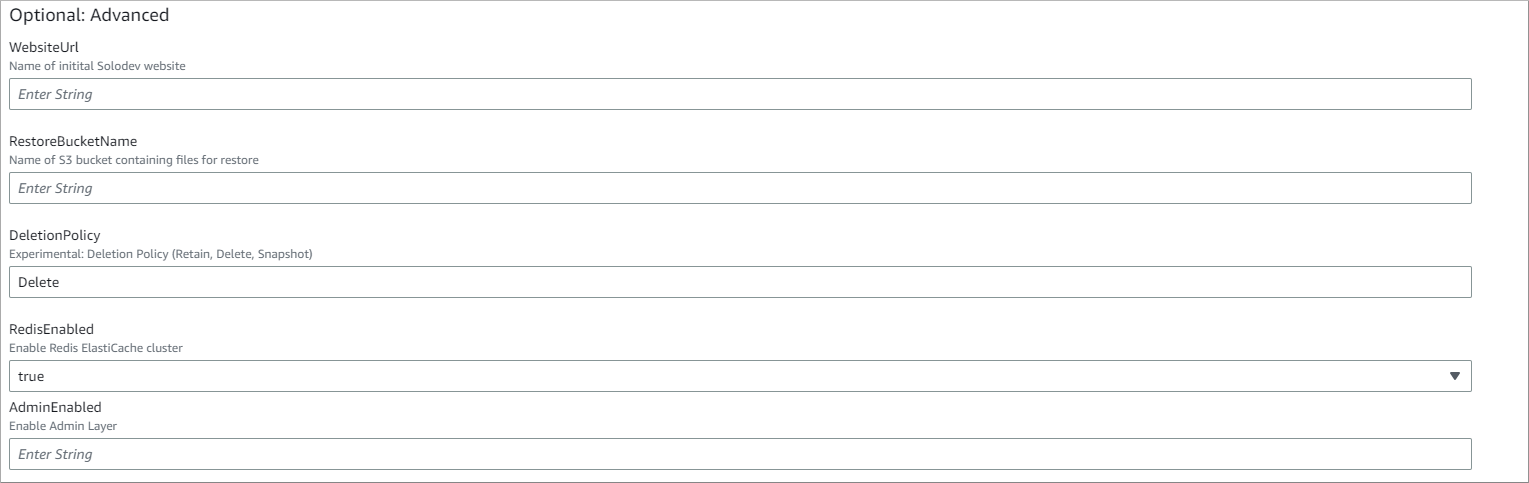The height and width of the screenshot is (483, 1529).
Task: Click the 'Experimental: Deletion Policy' hint text
Action: coord(161,254)
